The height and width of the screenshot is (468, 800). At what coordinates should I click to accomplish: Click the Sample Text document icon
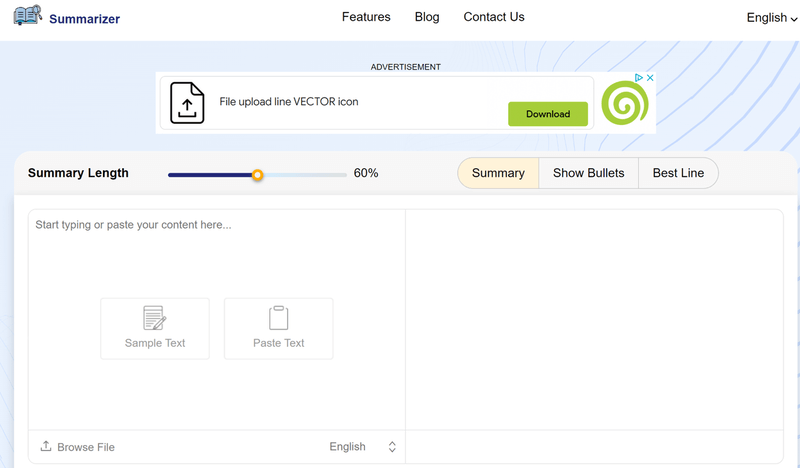tap(155, 317)
